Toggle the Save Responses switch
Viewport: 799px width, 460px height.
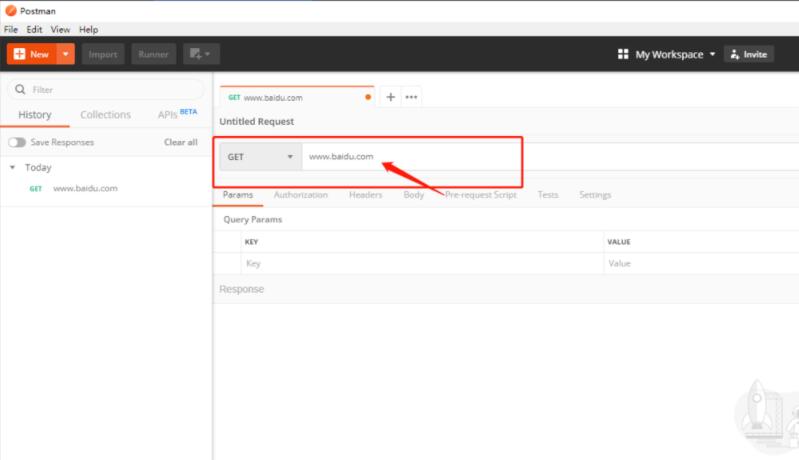pyautogui.click(x=17, y=142)
